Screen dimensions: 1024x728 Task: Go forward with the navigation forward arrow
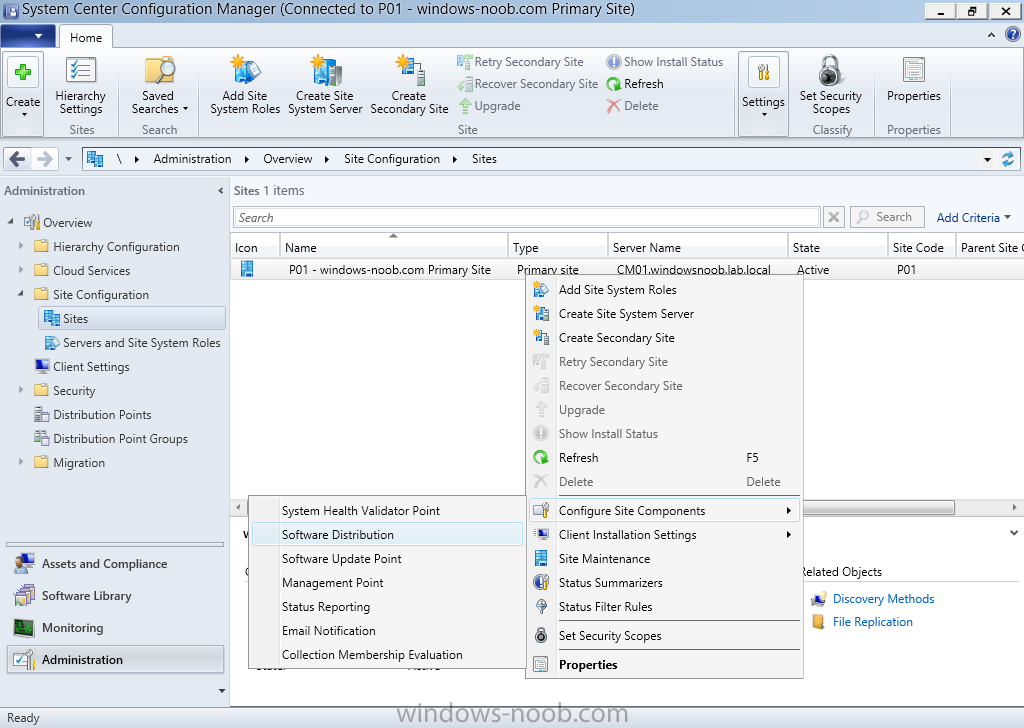pos(44,159)
